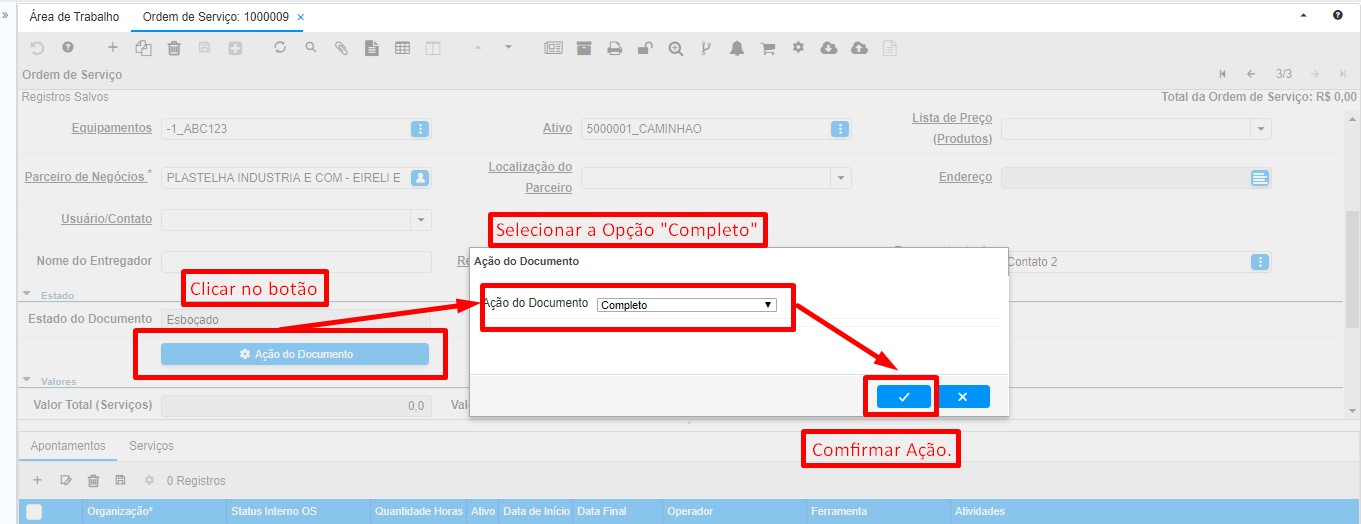Open the Ação do Documento 'Completo' dropdown

point(686,305)
